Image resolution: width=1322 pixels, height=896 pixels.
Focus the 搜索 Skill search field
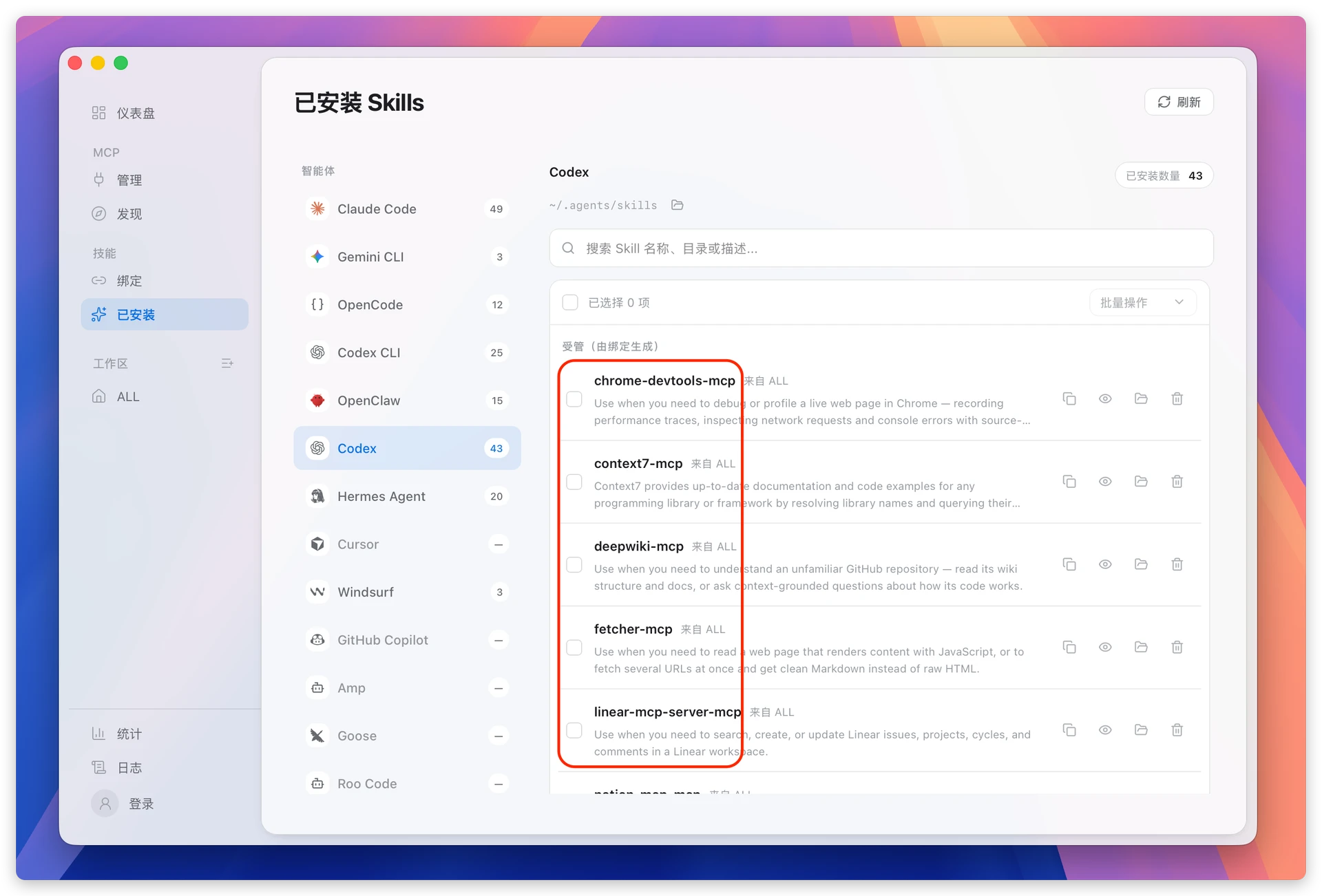point(881,248)
